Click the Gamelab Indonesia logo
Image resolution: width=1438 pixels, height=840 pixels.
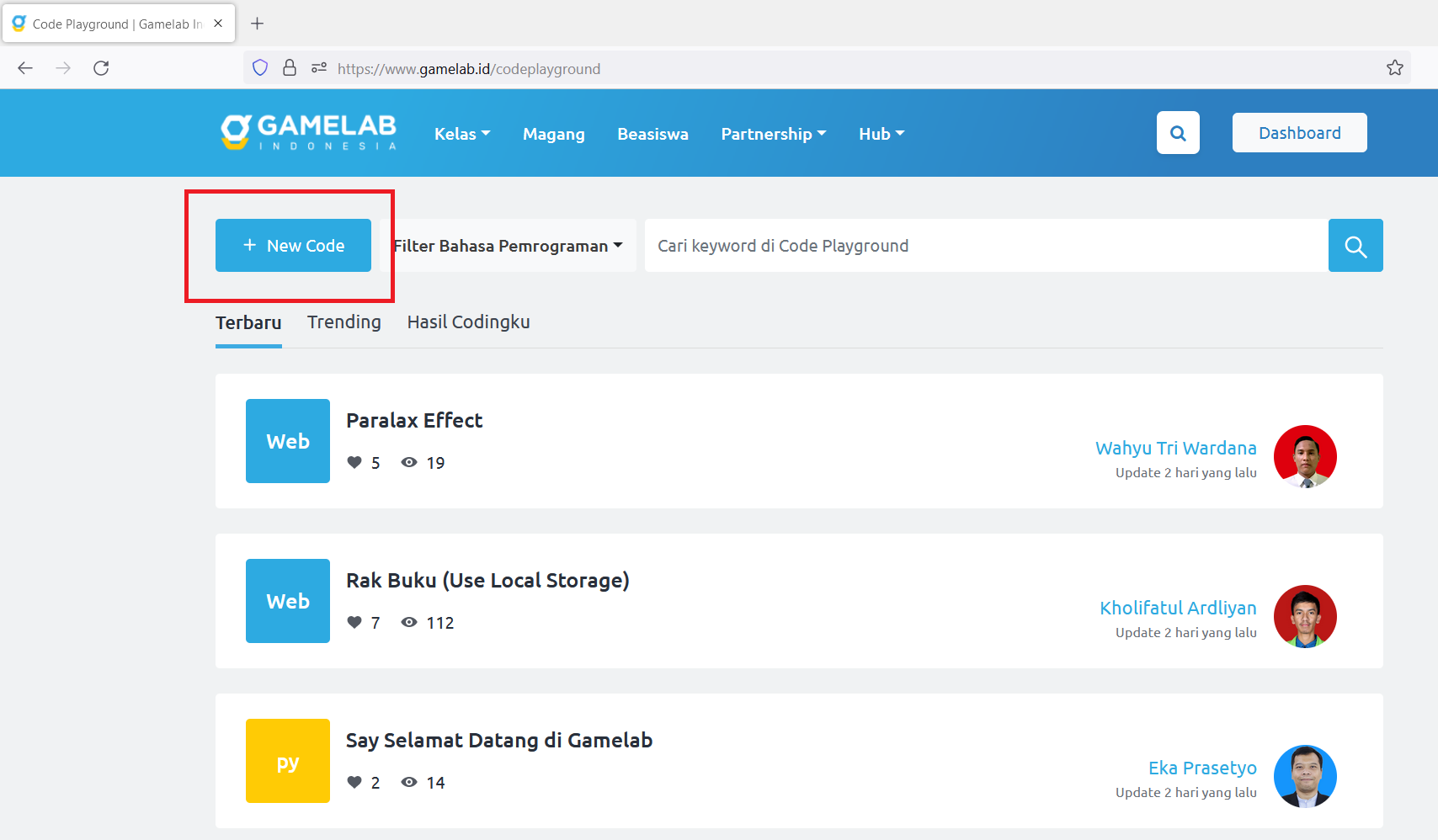308,133
